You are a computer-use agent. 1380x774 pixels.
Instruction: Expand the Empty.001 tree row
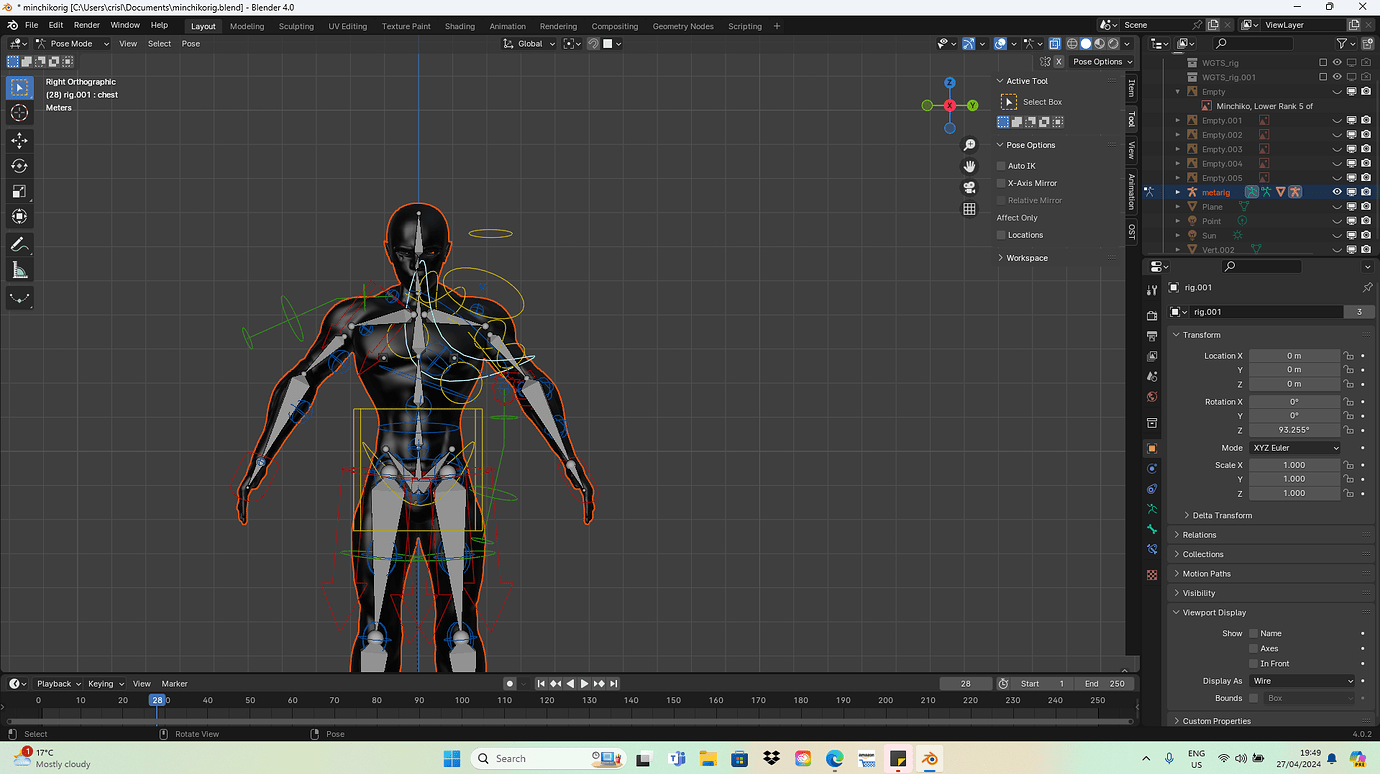pos(1178,121)
